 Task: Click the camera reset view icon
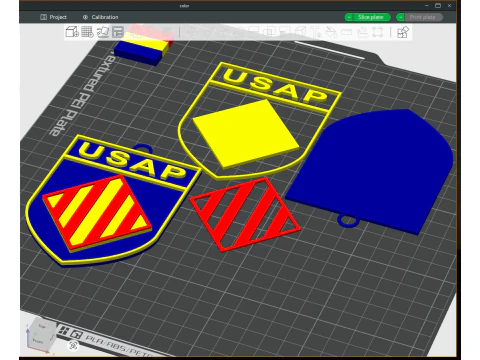[74, 346]
